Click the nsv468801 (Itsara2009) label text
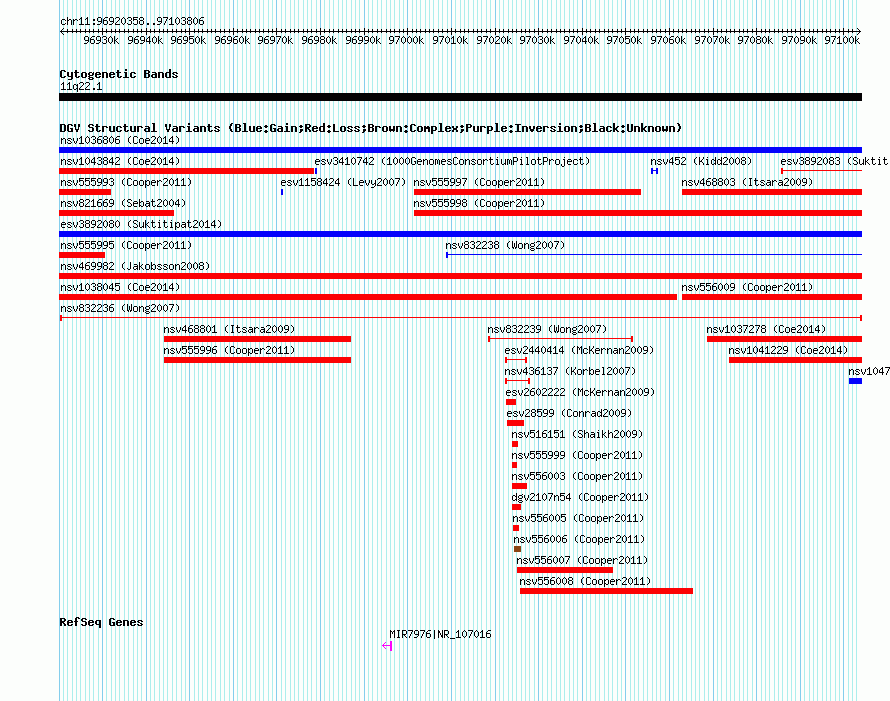 pyautogui.click(x=229, y=329)
